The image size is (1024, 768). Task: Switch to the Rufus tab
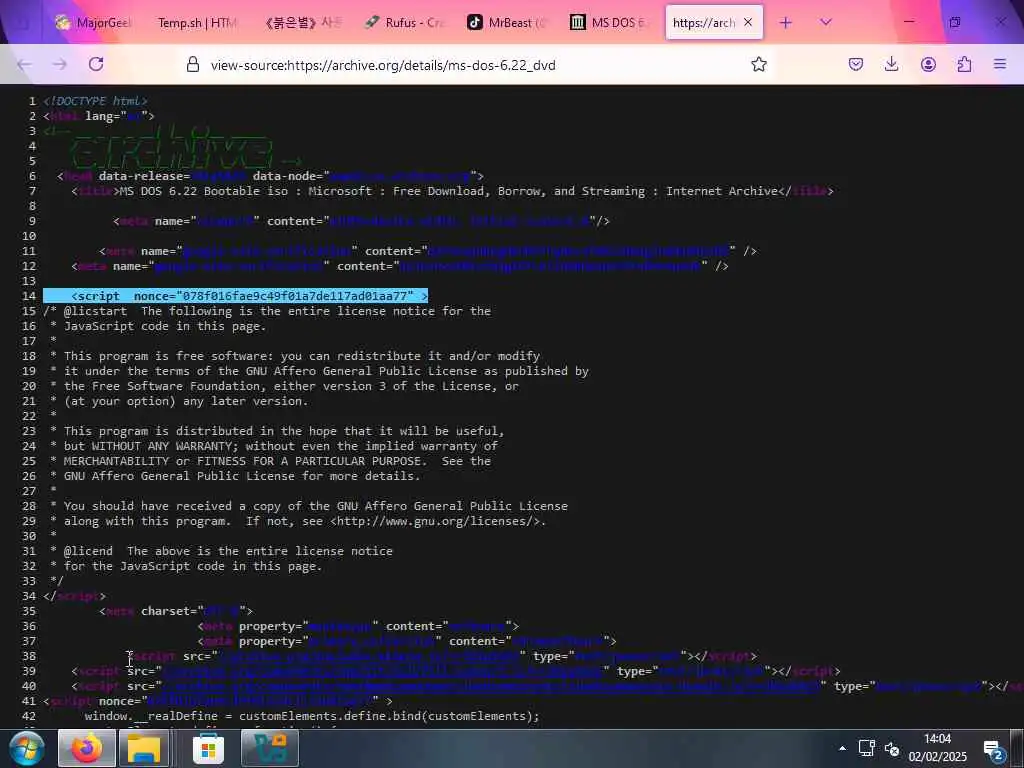tap(405, 23)
